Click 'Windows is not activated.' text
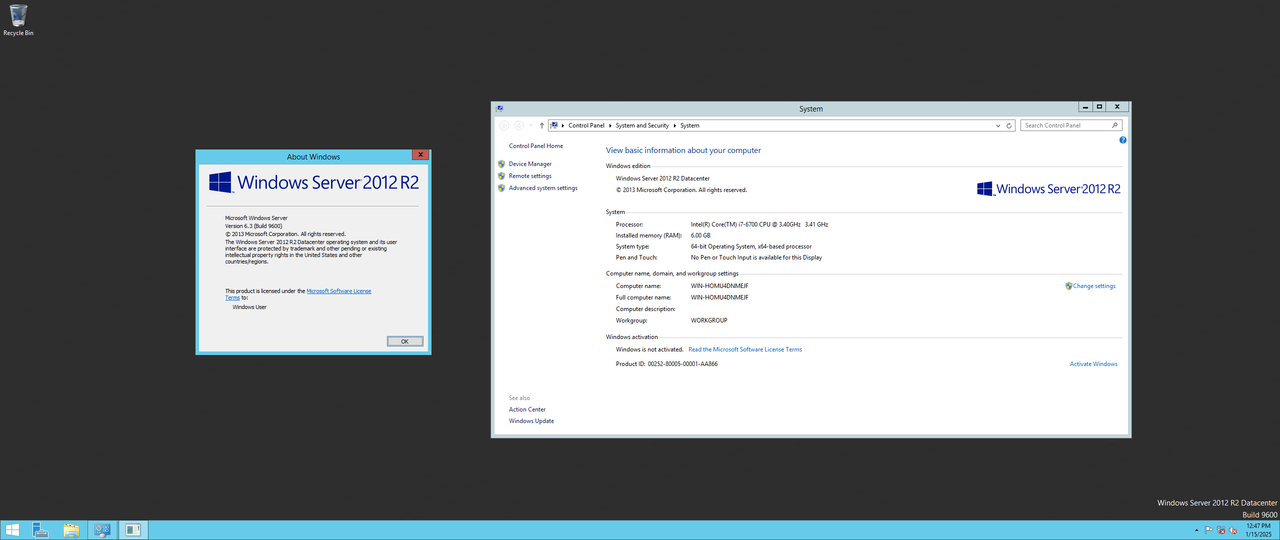This screenshot has height=540, width=1280. coord(650,349)
